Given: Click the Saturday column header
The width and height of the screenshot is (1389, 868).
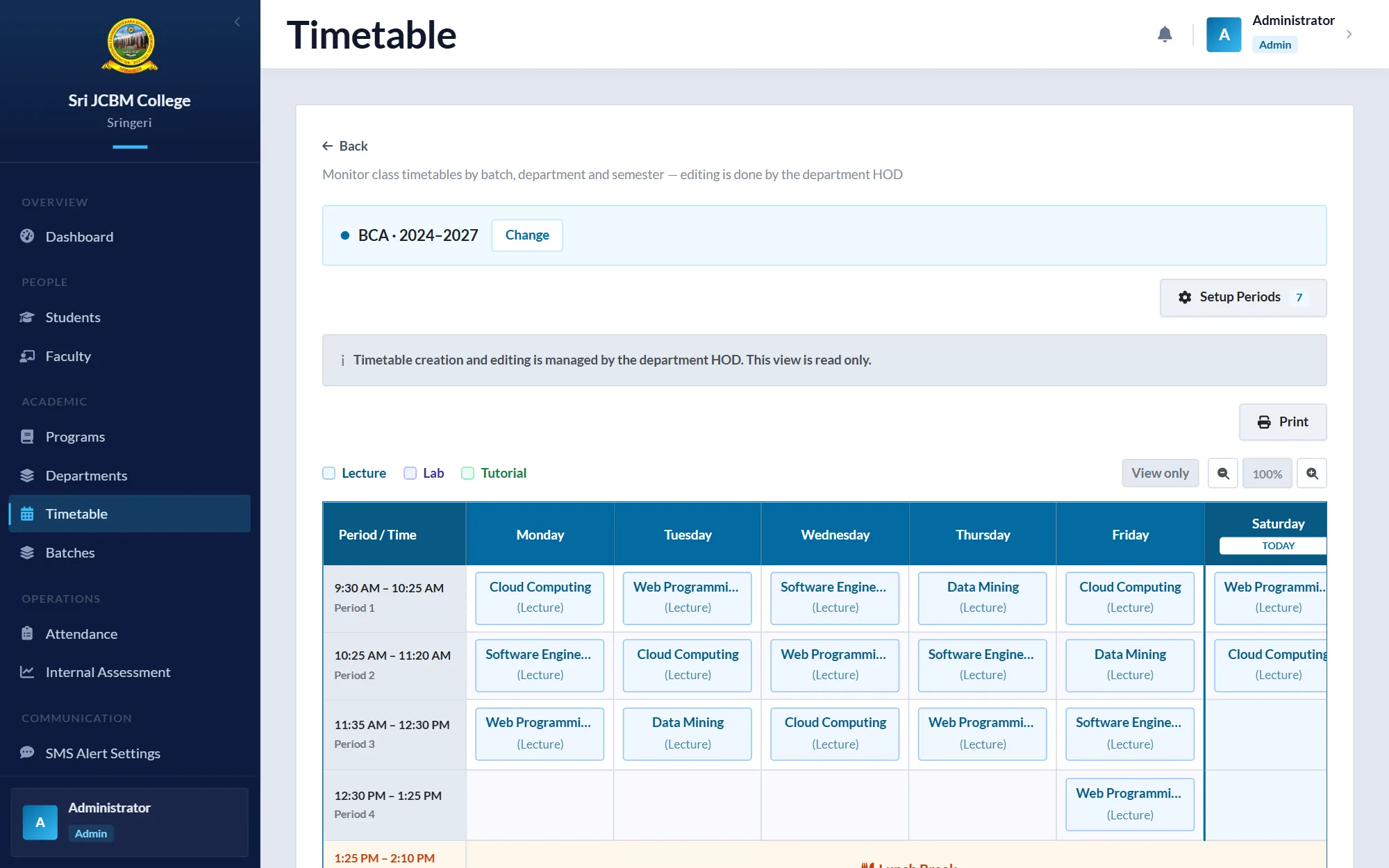Looking at the screenshot, I should pyautogui.click(x=1265, y=533).
